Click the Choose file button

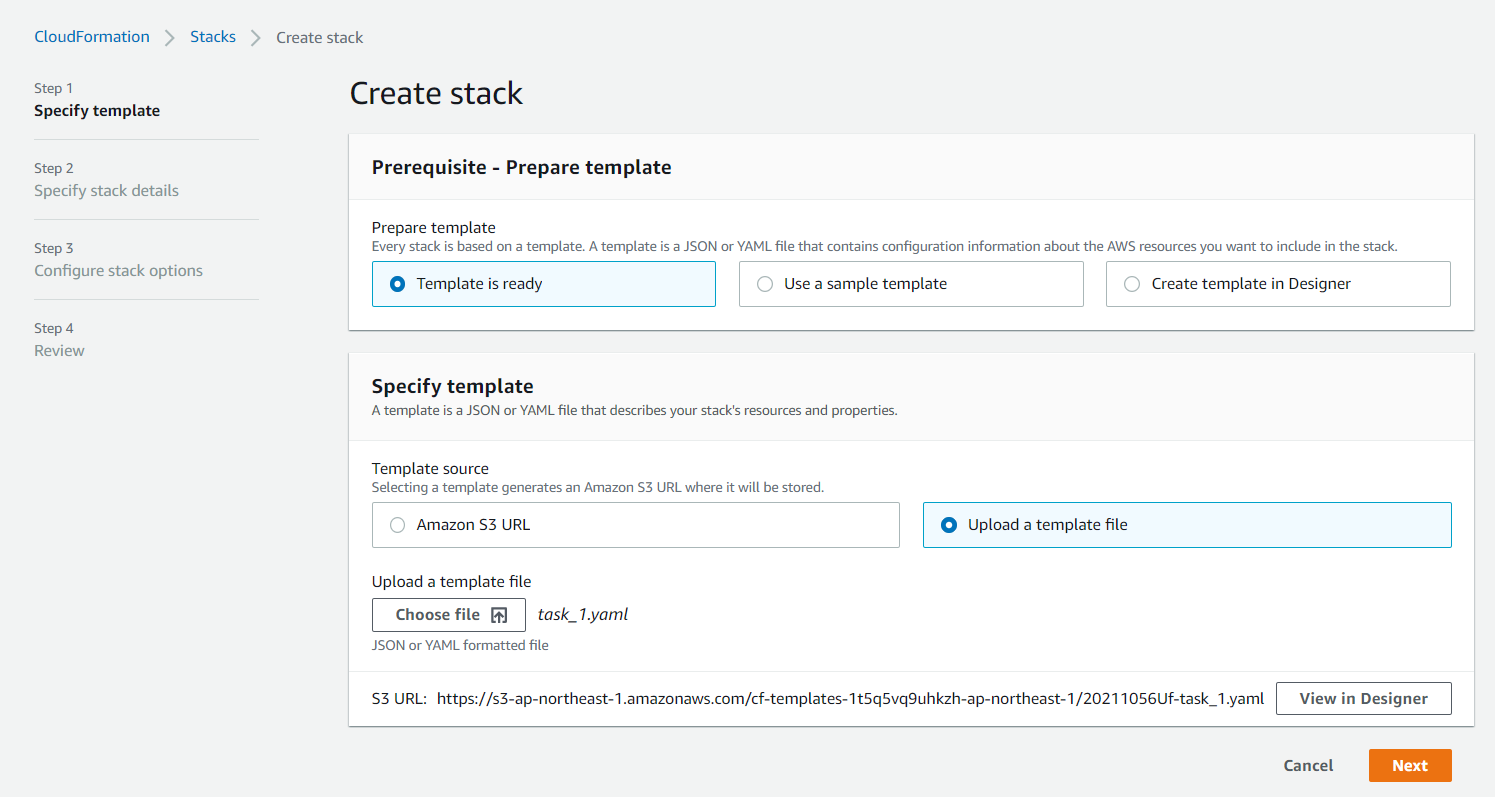click(x=449, y=615)
